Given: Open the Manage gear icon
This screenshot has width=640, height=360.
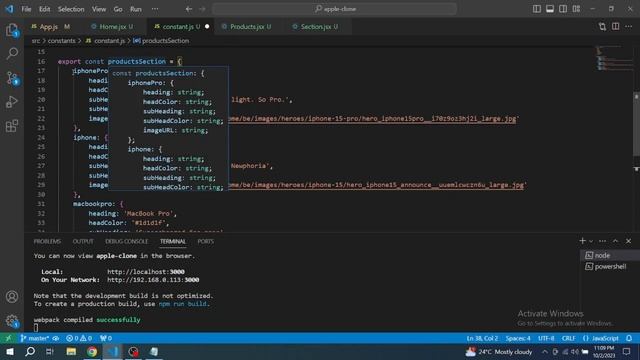Looking at the screenshot, I should 12,321.
